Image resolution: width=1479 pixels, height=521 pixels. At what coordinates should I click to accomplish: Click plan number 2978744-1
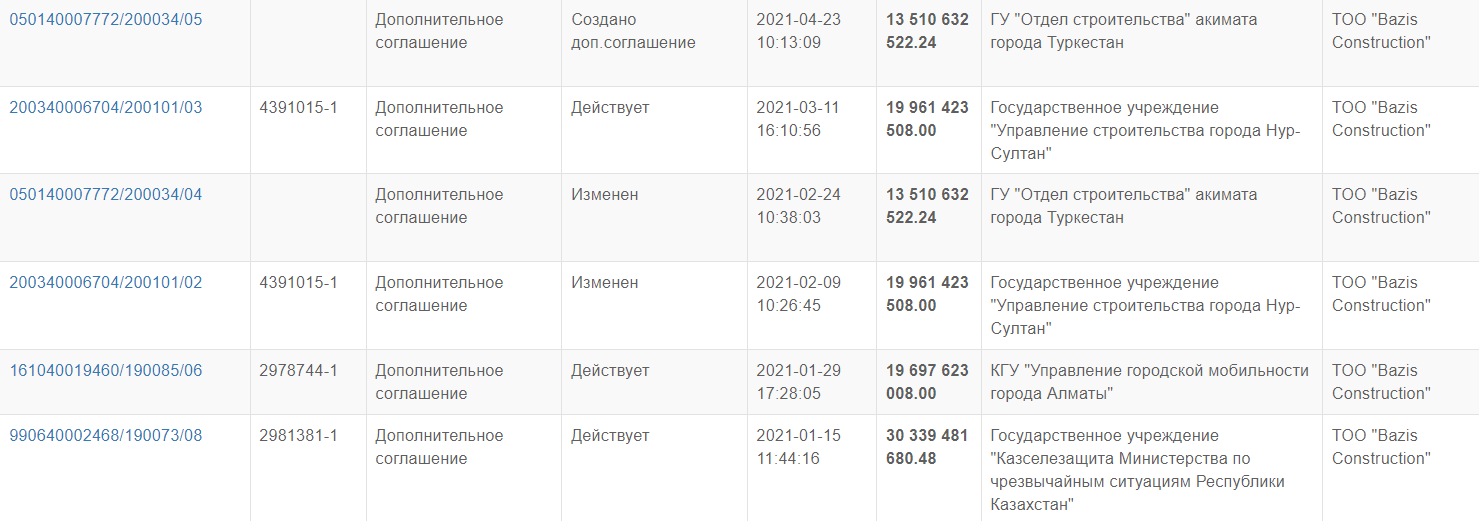[x=298, y=371]
